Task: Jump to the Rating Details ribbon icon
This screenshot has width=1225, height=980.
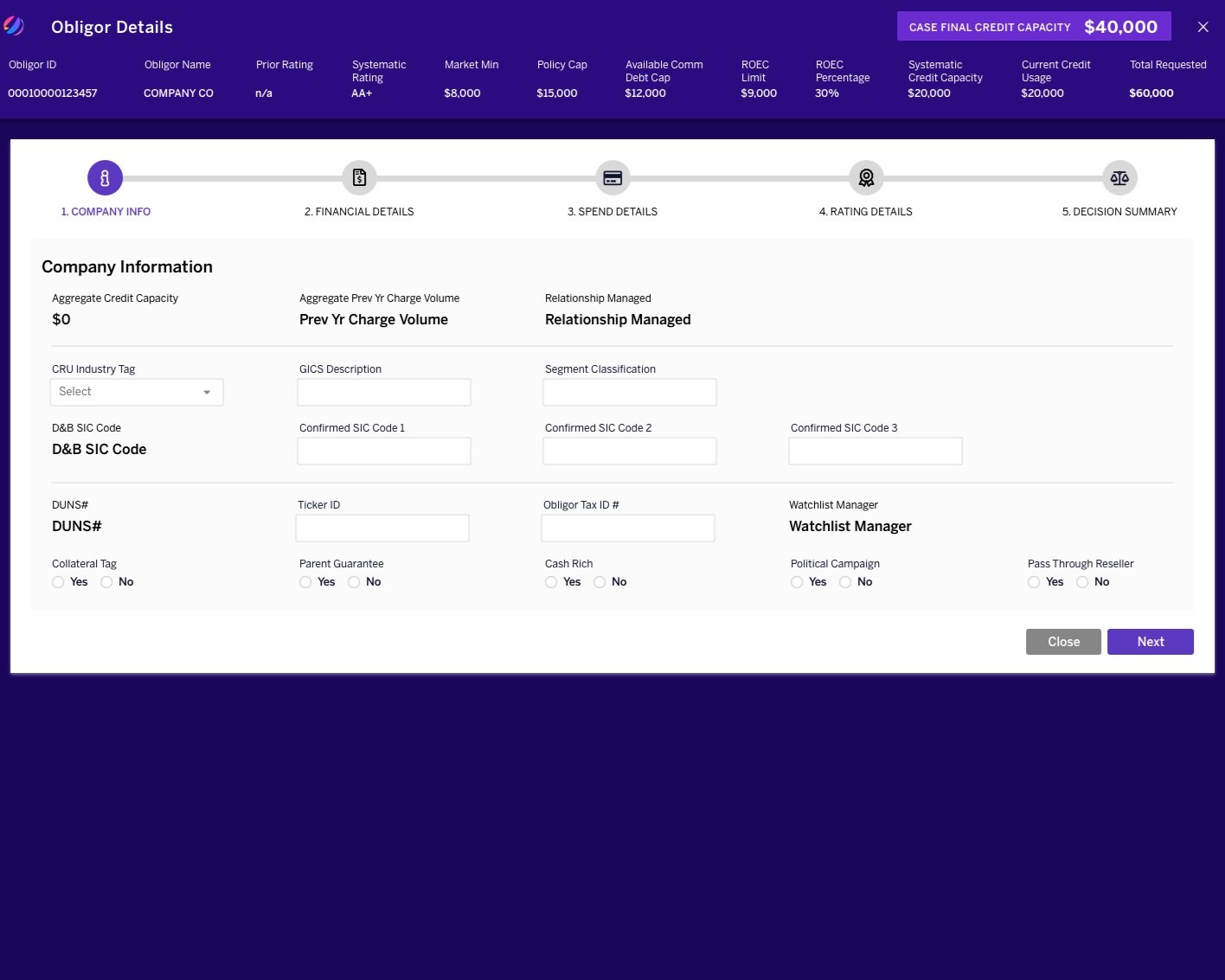Action: tap(866, 178)
